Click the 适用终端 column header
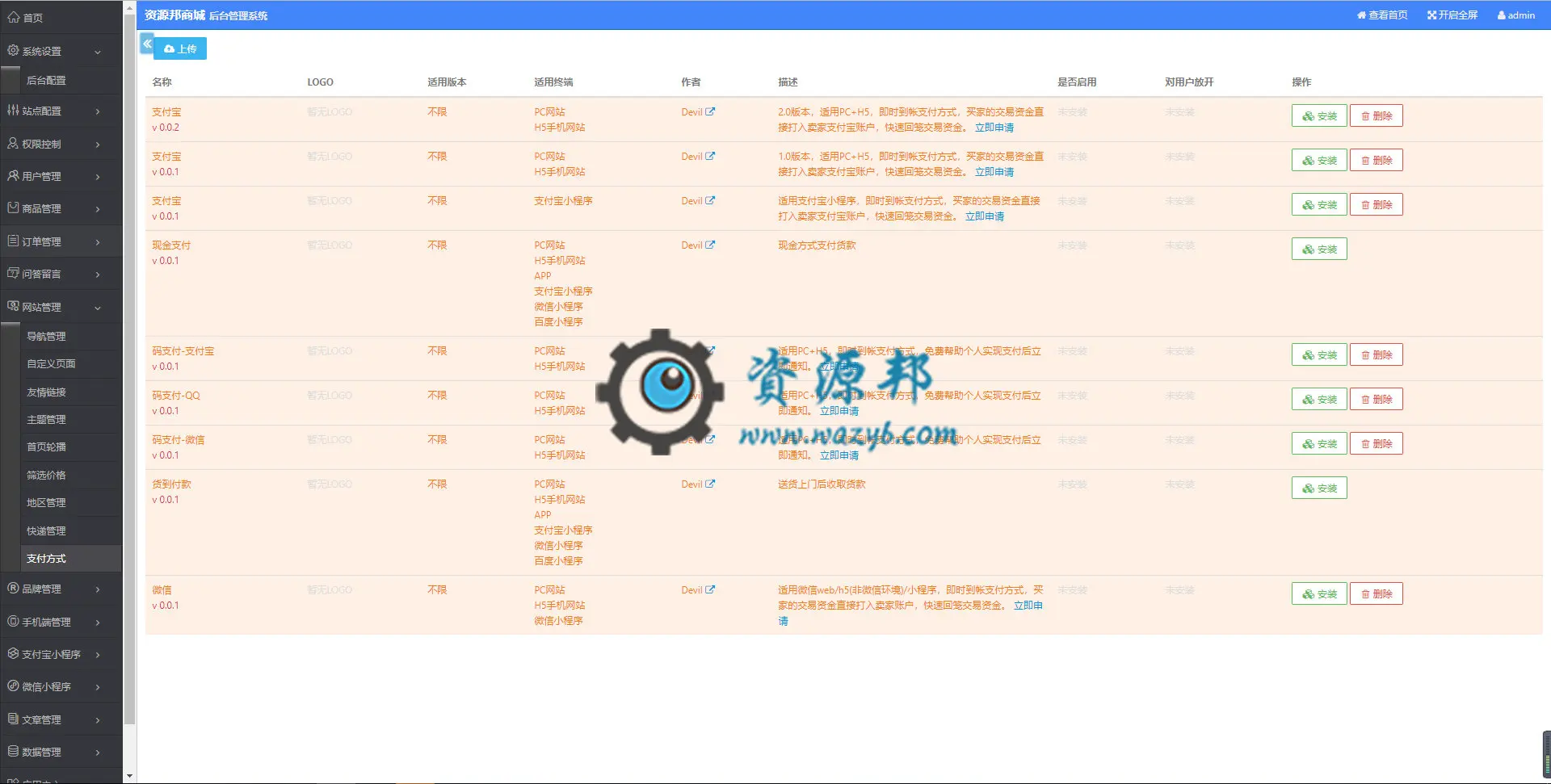Screen dimensions: 1551x784 [553, 82]
